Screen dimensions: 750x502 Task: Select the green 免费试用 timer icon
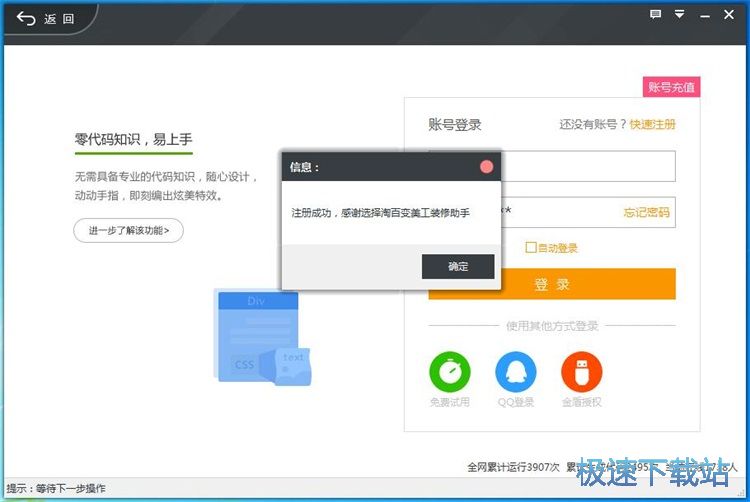pos(450,371)
